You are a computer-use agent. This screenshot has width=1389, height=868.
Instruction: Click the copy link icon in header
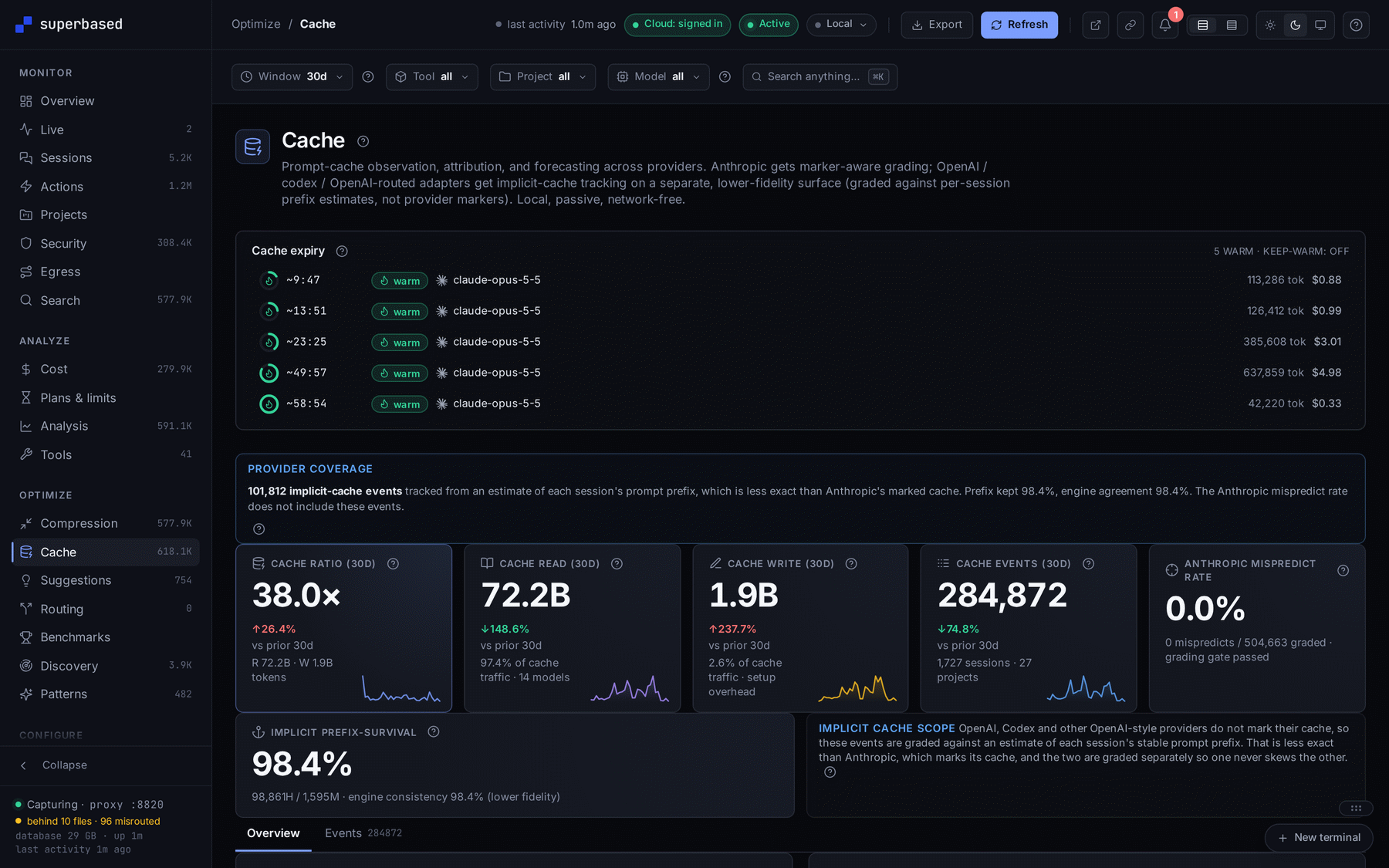(1130, 25)
